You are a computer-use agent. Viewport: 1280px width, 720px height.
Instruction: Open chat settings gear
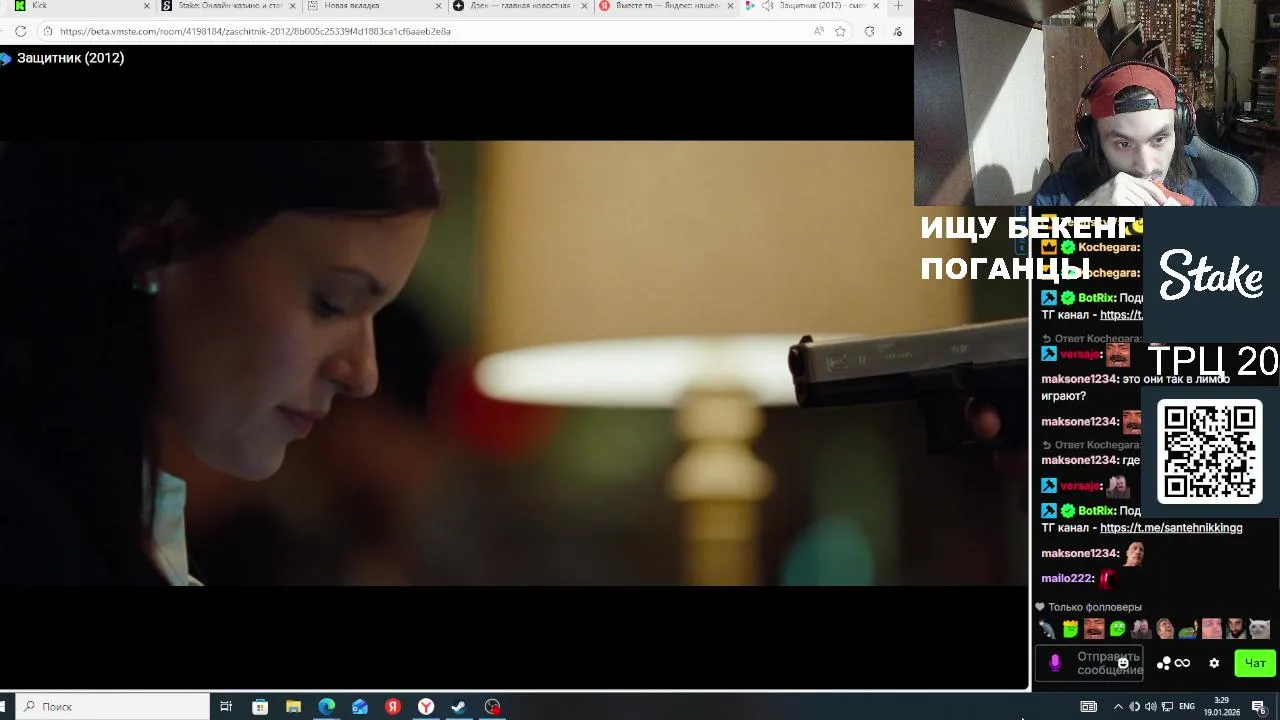[x=1214, y=663]
